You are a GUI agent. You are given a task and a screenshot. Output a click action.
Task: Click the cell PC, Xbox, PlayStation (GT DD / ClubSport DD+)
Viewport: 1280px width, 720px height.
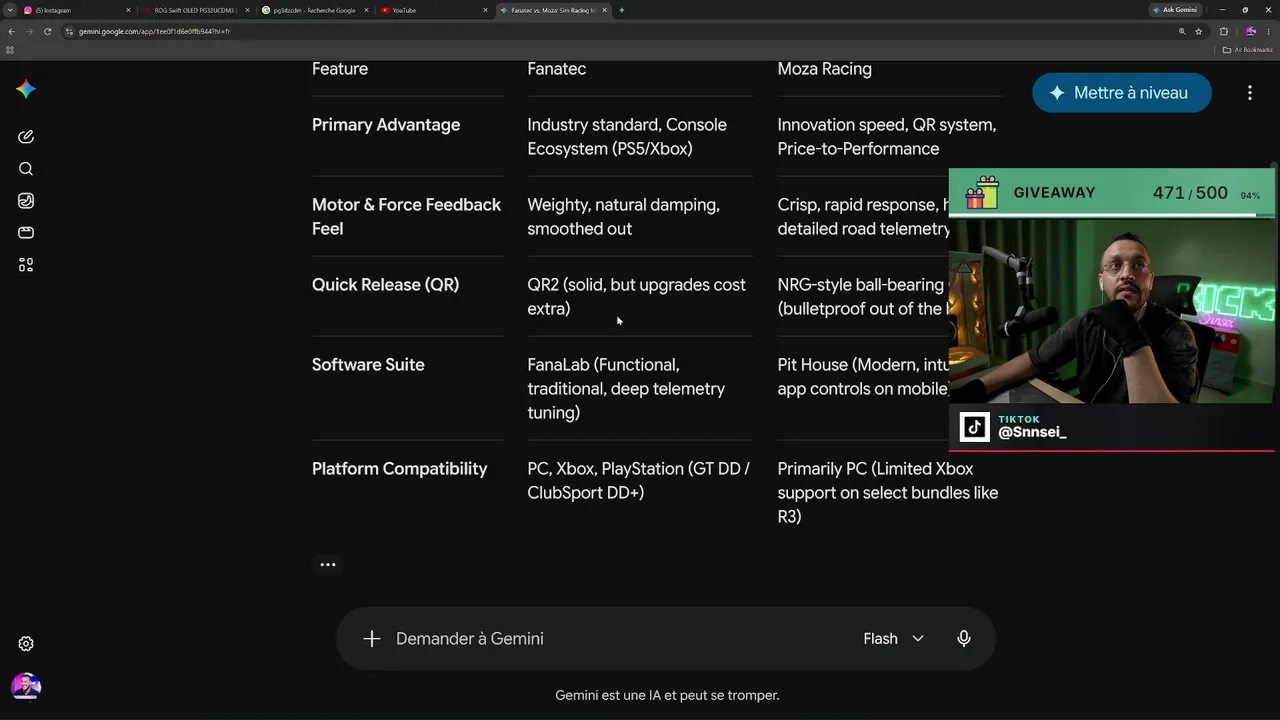point(639,481)
